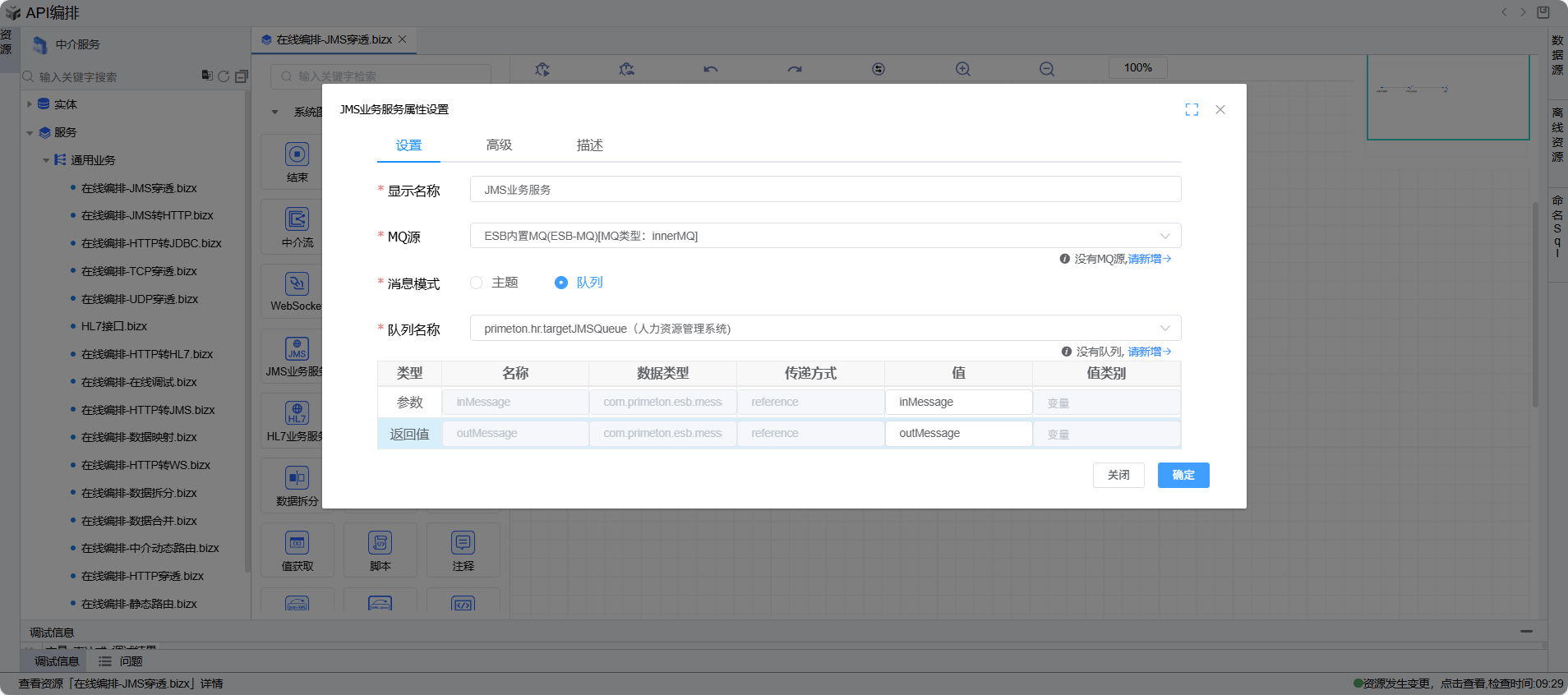Switch to the 高级 tab
Image resolution: width=1568 pixels, height=695 pixels.
(x=499, y=145)
